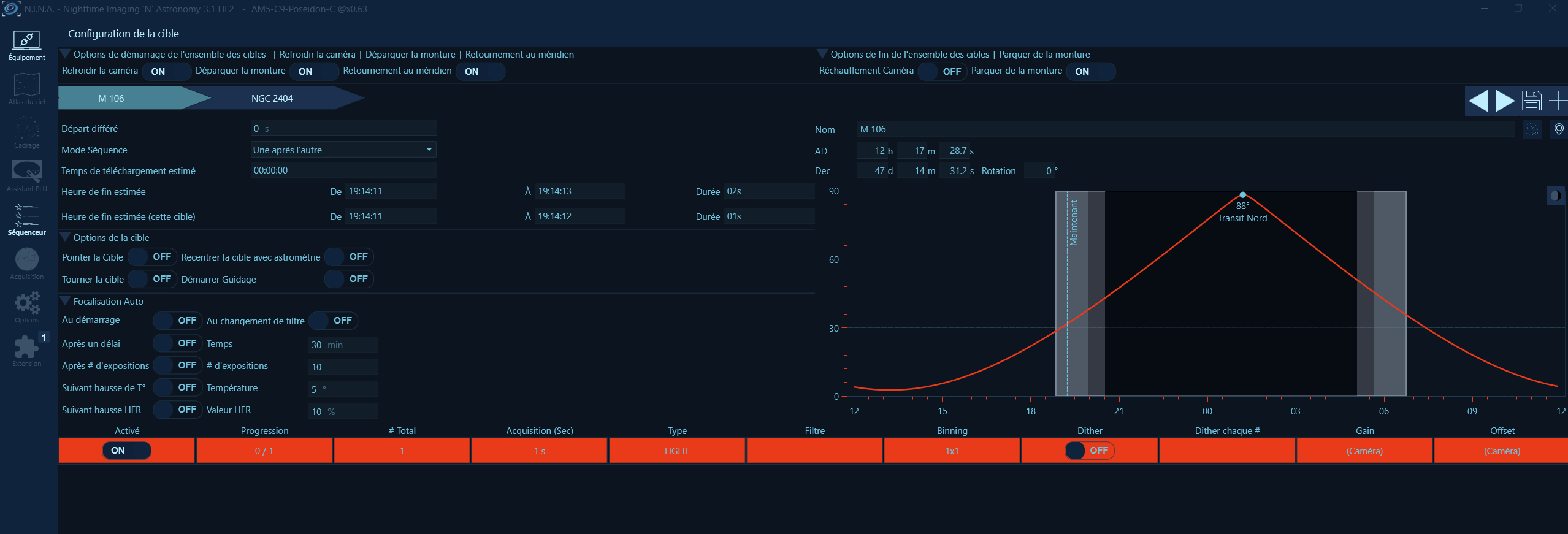Toggle Retournement au méridien switch
1568x534 pixels.
coord(480,71)
